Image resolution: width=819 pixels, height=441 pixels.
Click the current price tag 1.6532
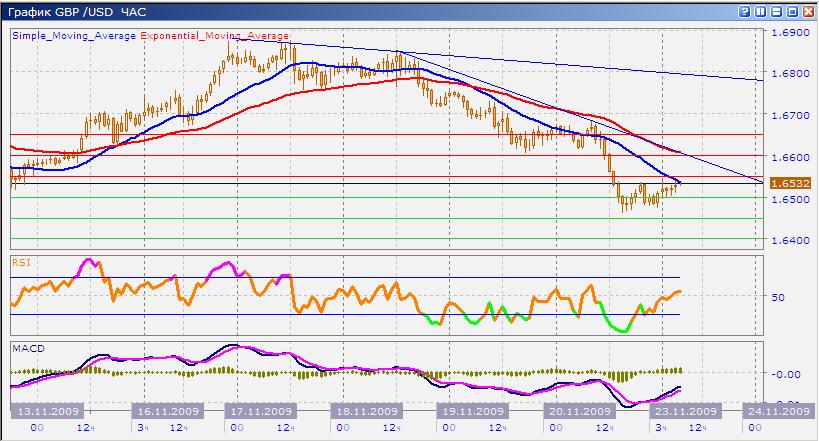tap(785, 184)
